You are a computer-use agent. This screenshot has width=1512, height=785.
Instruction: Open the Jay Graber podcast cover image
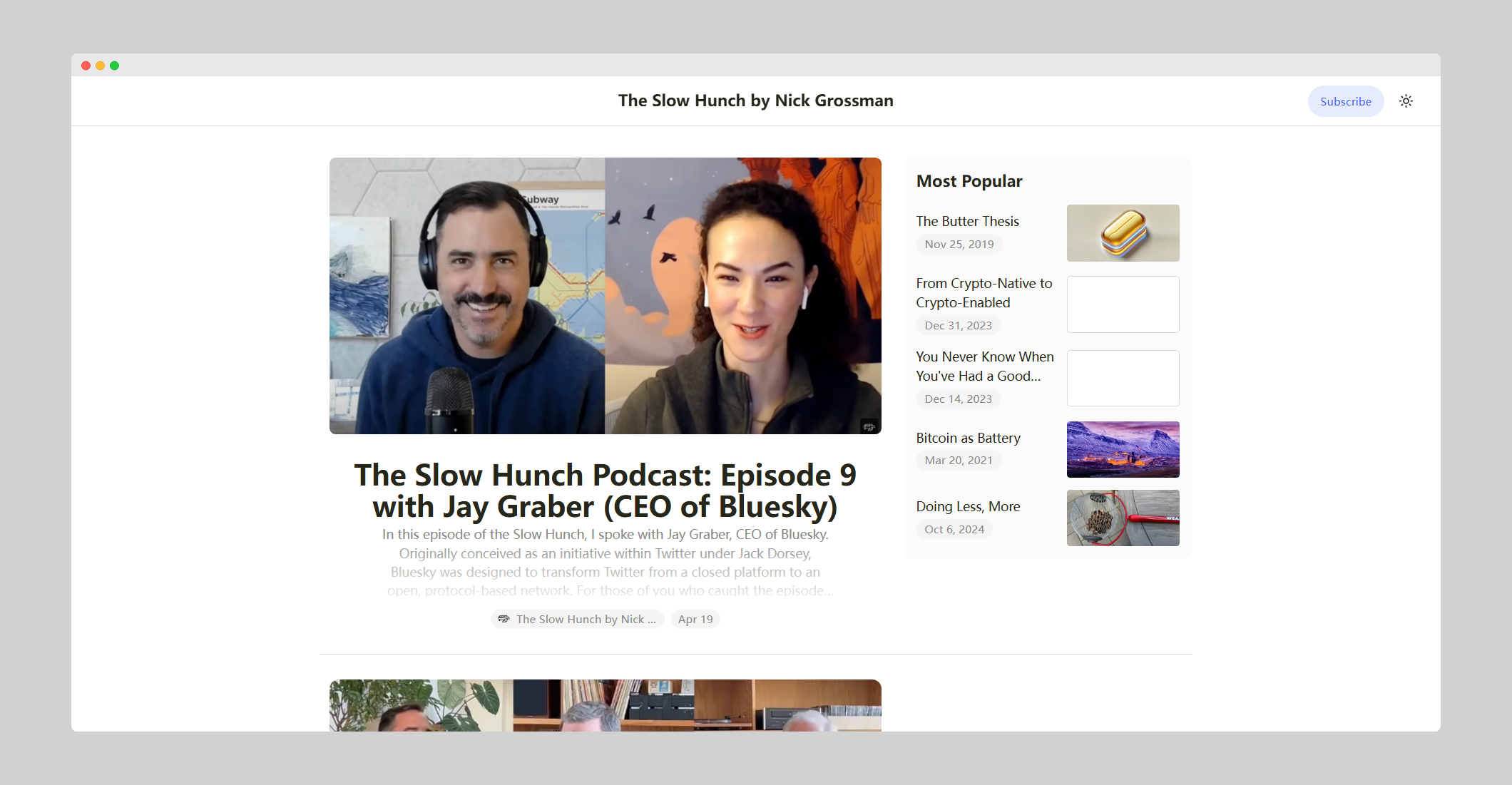coord(605,295)
